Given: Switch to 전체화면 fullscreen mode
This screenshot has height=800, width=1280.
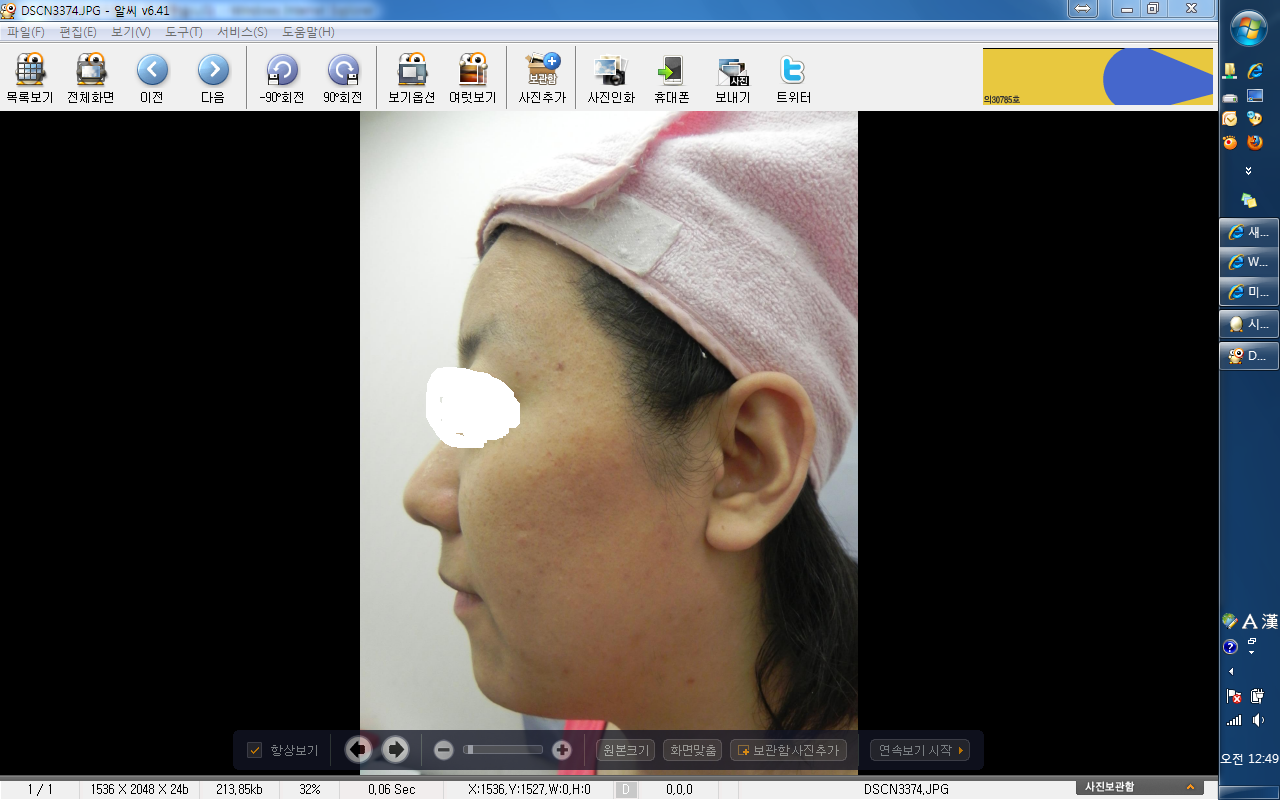Looking at the screenshot, I should pyautogui.click(x=91, y=79).
